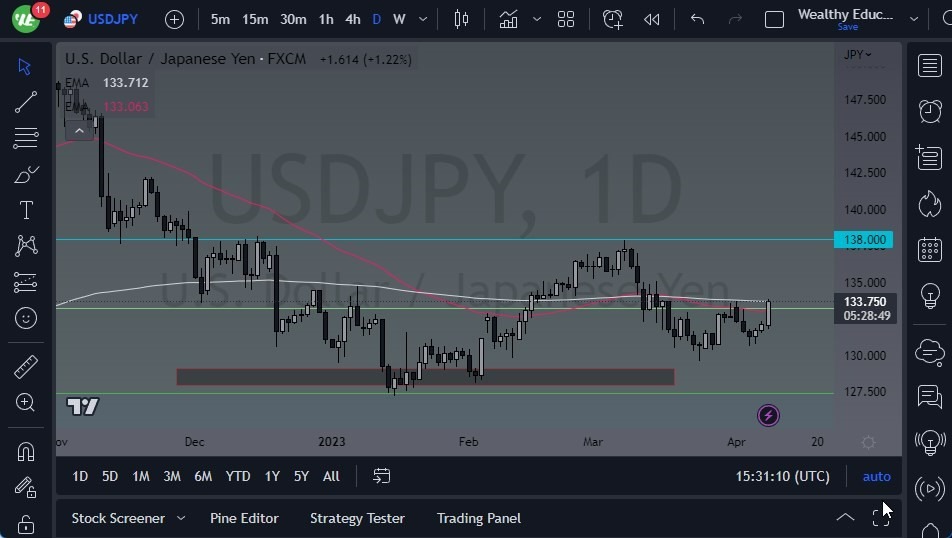This screenshot has height=538, width=952.
Task: Select the patterns drawing tool
Action: point(26,245)
